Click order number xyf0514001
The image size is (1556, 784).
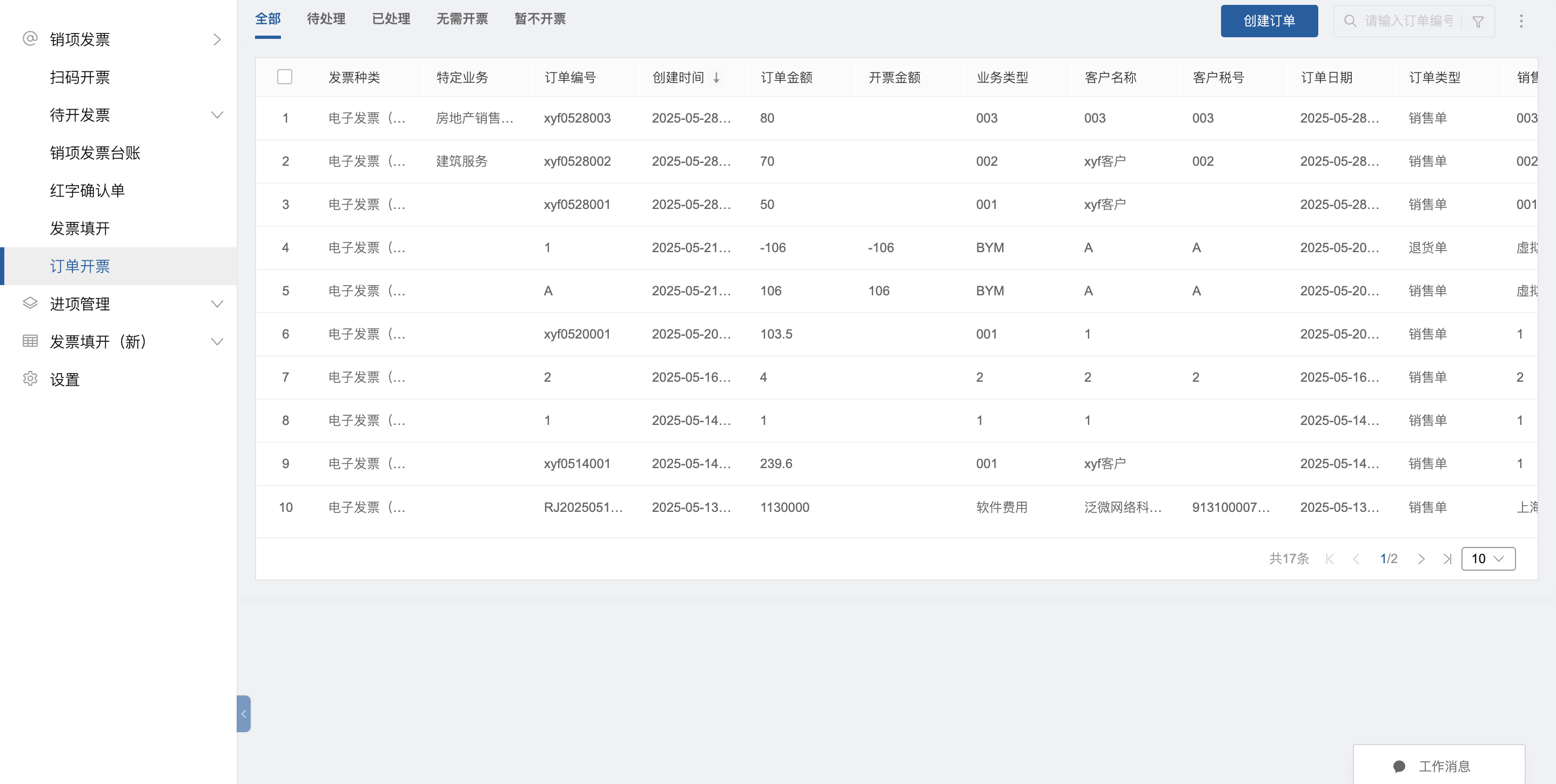577,463
